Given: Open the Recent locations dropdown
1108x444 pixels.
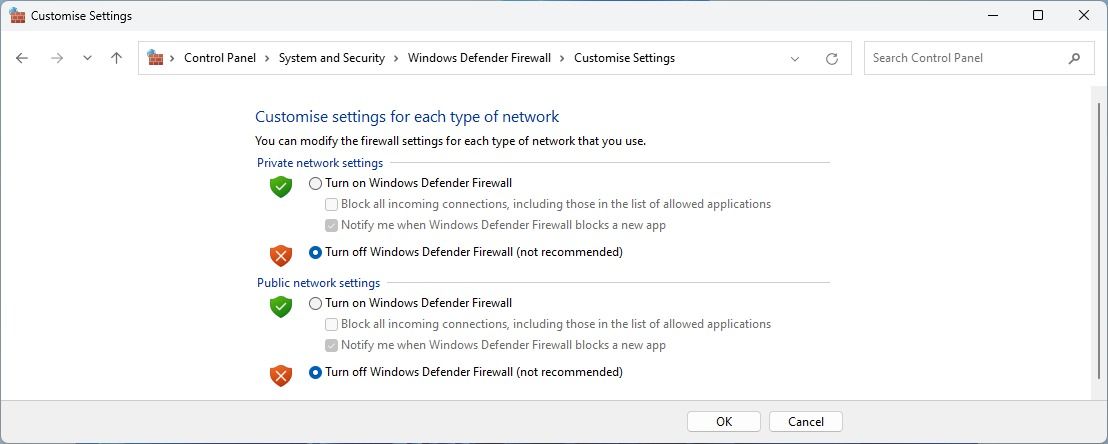Looking at the screenshot, I should (x=87, y=58).
